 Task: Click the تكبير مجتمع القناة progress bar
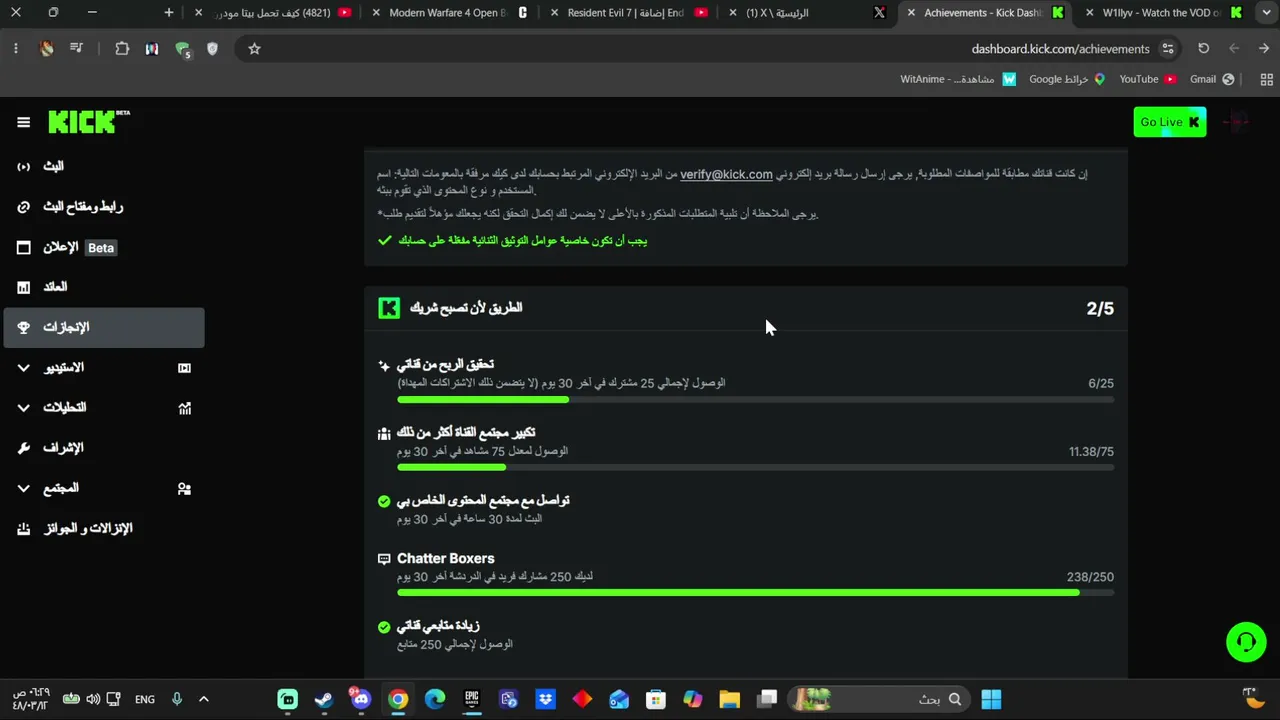click(x=755, y=467)
